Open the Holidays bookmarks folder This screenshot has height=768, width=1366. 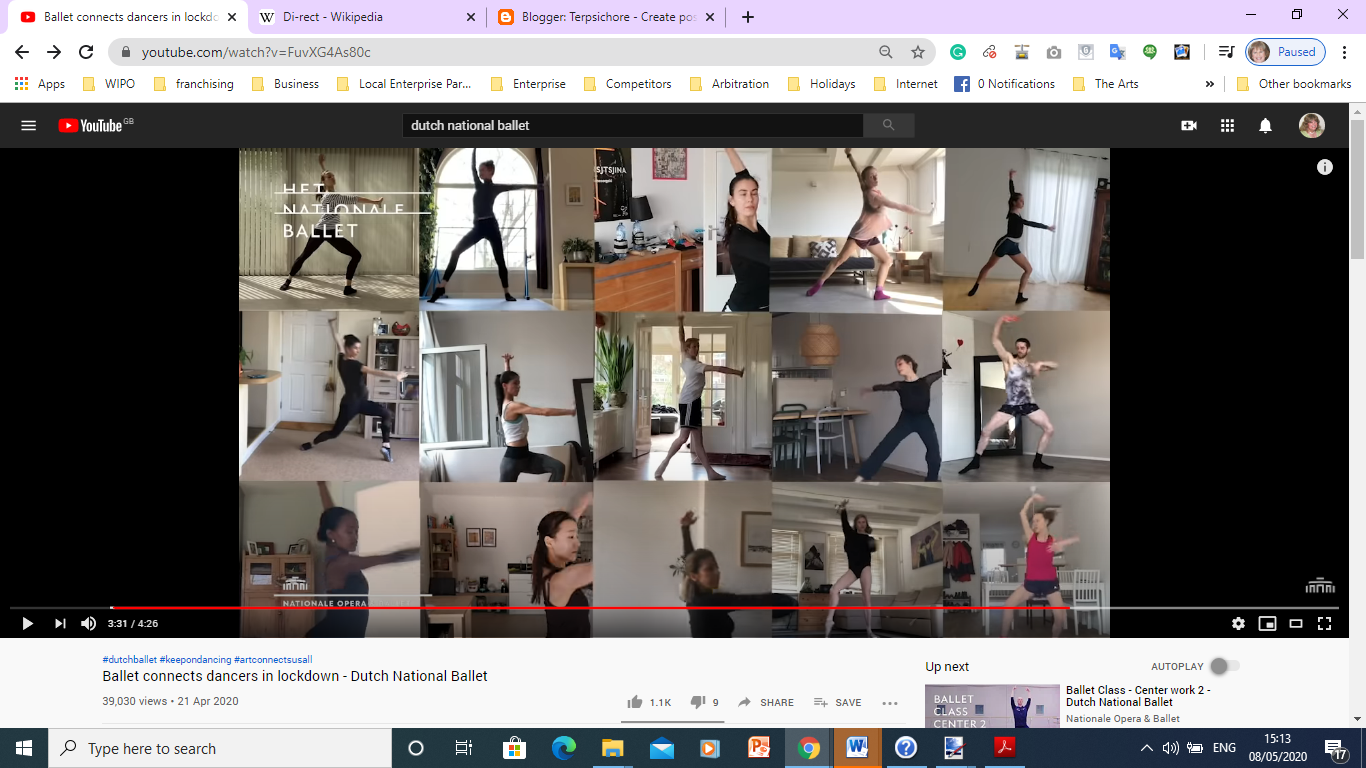(x=821, y=84)
